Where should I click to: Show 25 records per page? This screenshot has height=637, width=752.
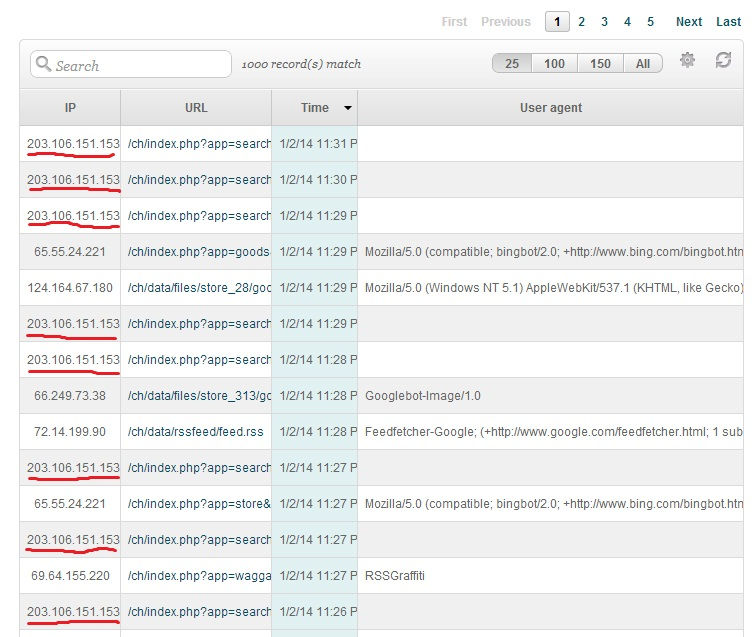click(512, 63)
